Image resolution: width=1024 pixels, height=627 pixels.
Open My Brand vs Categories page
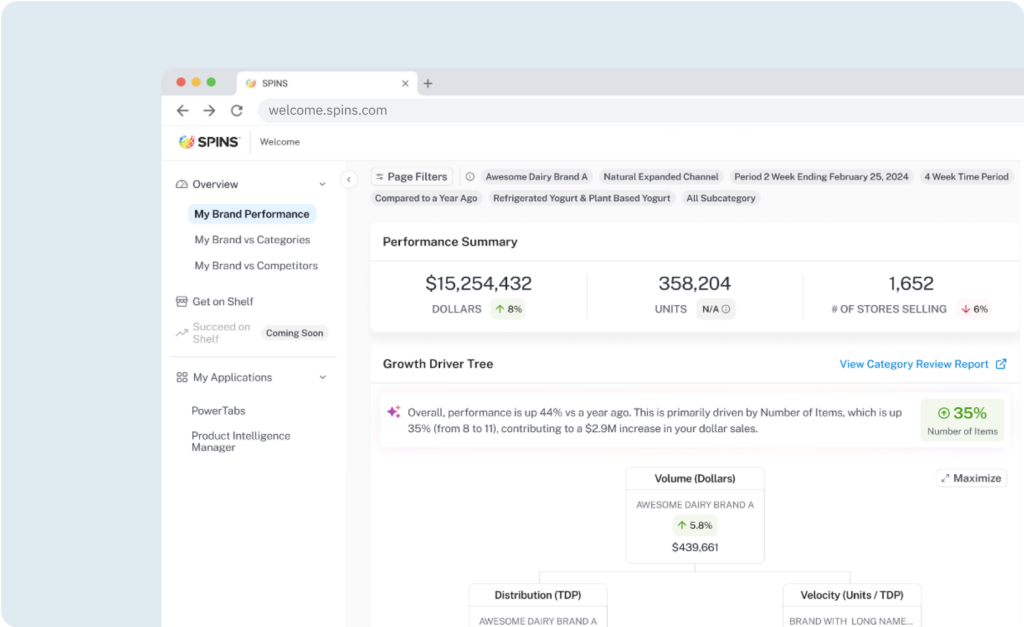[x=252, y=240]
